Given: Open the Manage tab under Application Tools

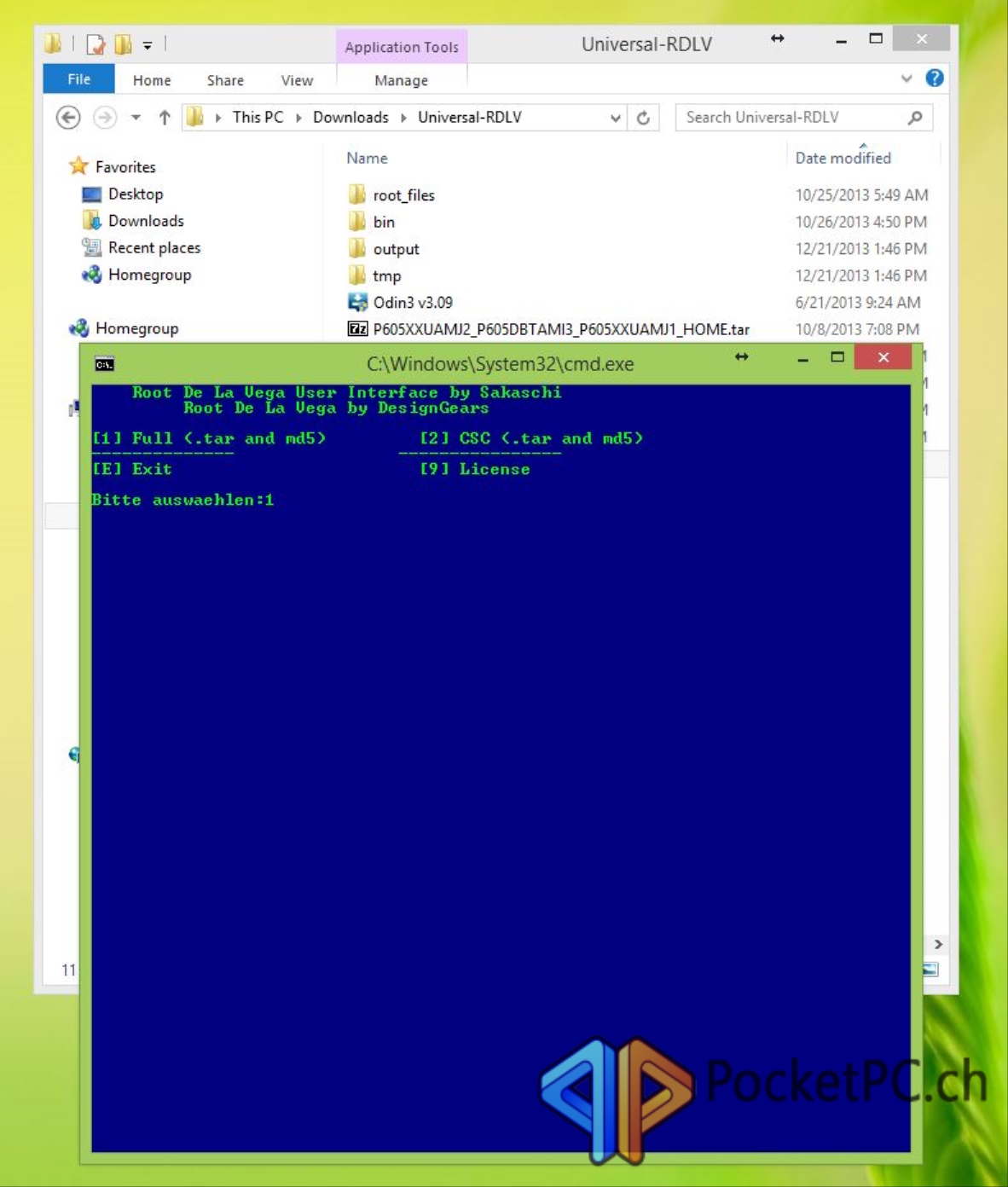Looking at the screenshot, I should pyautogui.click(x=401, y=80).
